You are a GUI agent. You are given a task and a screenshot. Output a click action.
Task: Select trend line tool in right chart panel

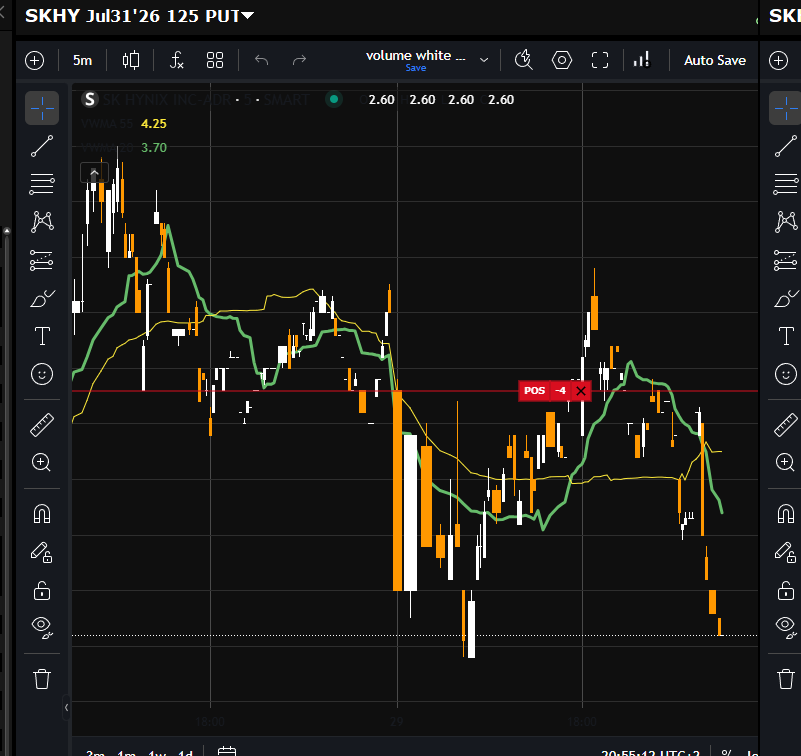pyautogui.click(x=786, y=146)
